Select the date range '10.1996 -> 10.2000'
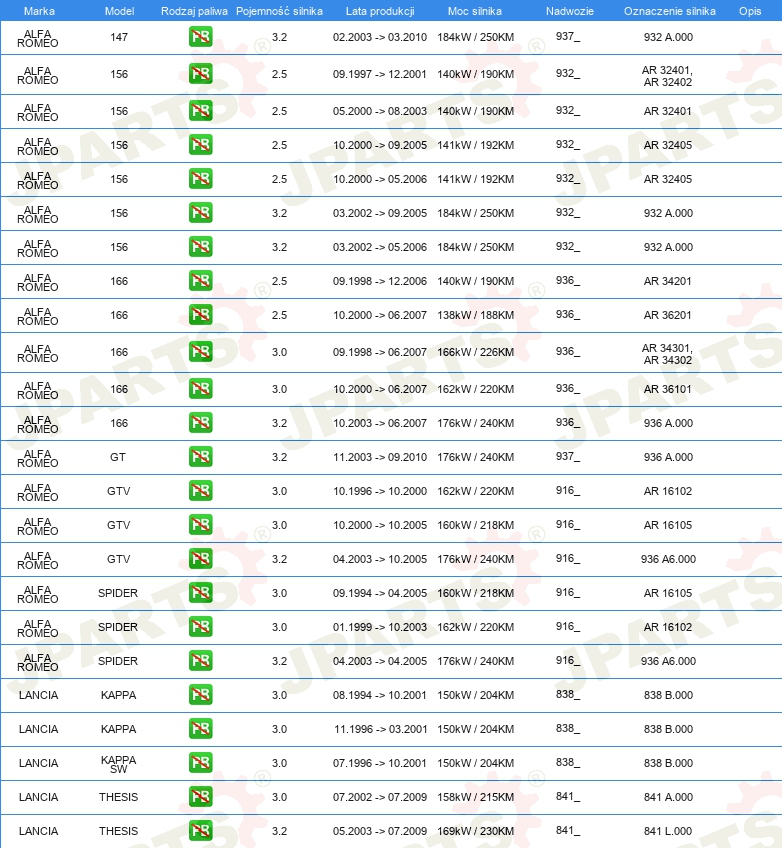The height and width of the screenshot is (848, 782). coord(380,492)
